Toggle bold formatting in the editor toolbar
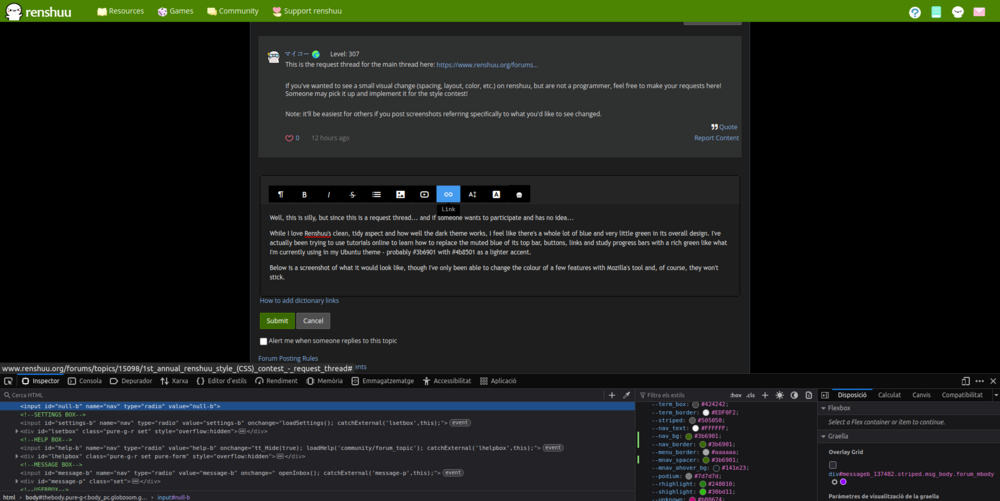 pyautogui.click(x=304, y=194)
